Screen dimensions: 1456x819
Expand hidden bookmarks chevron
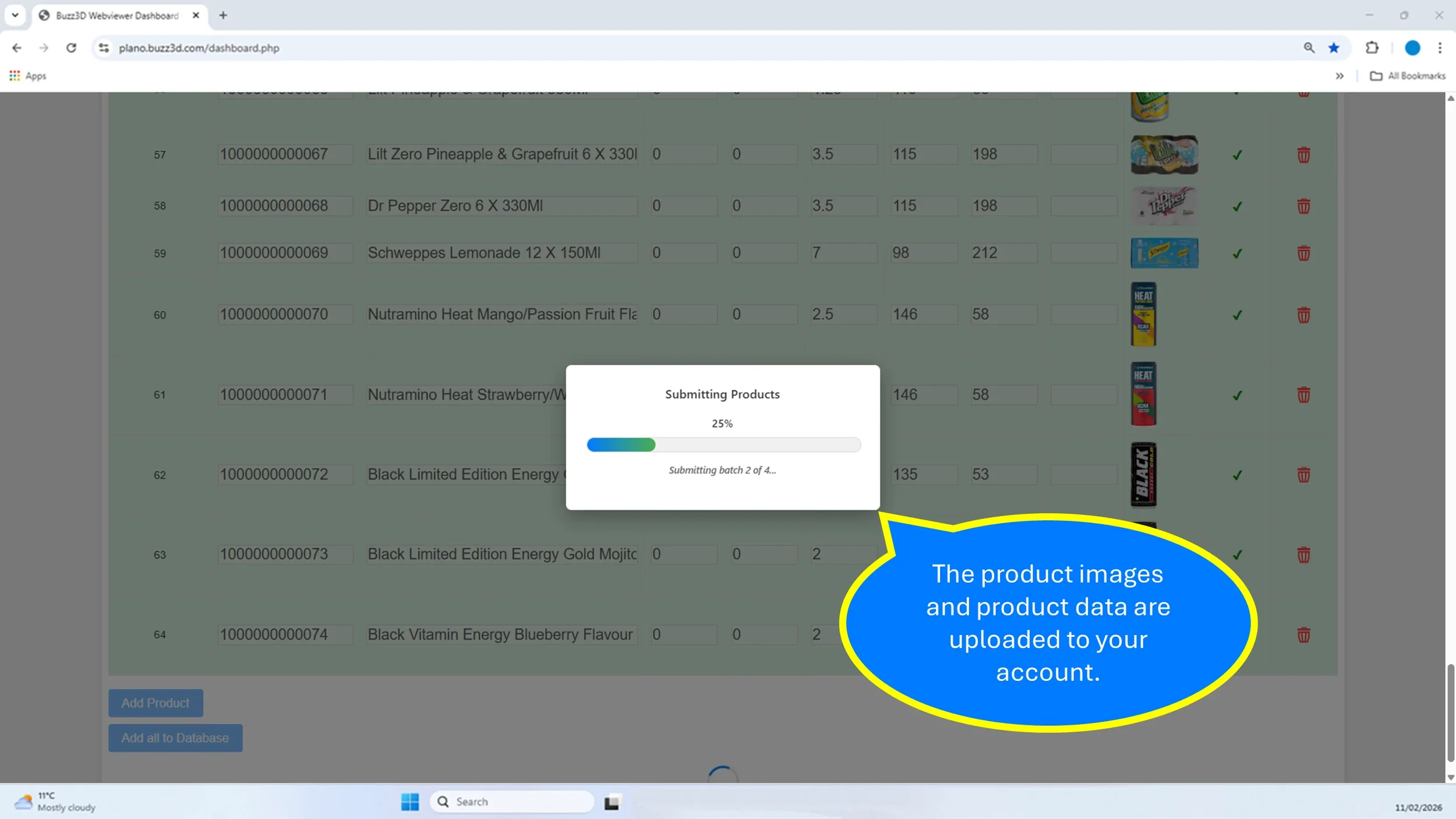click(x=1339, y=76)
